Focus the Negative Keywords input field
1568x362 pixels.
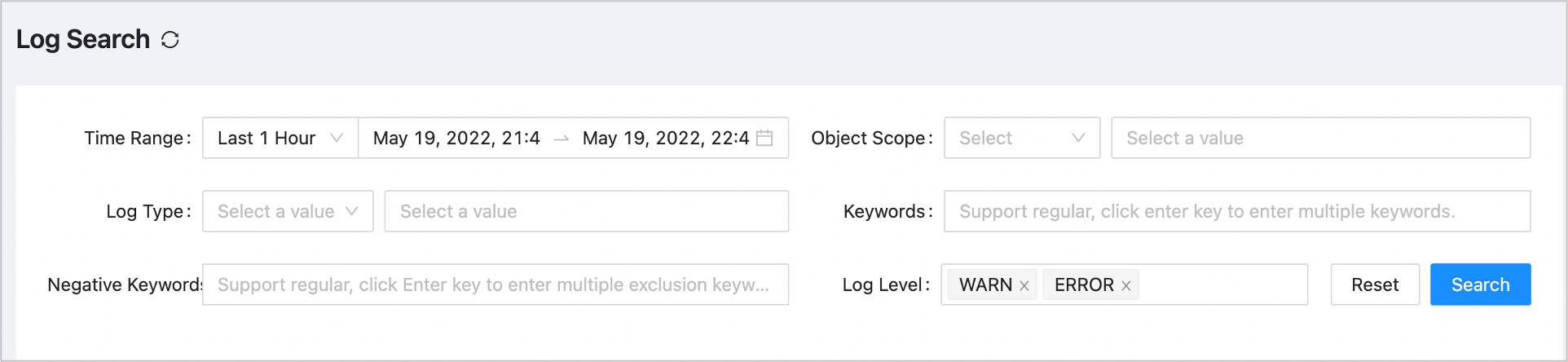click(495, 285)
